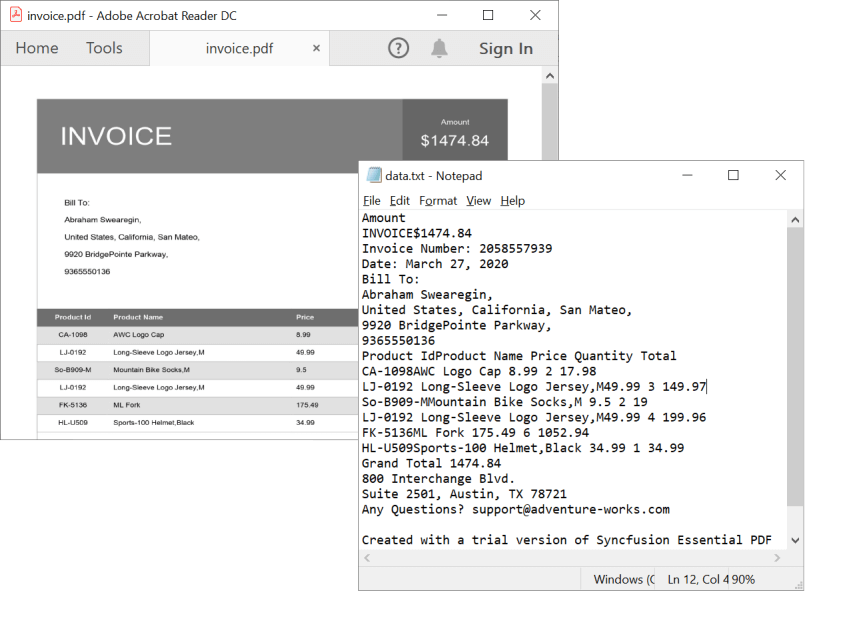Click 'INVOICE$1474.84' line in Notepad

coord(417,233)
